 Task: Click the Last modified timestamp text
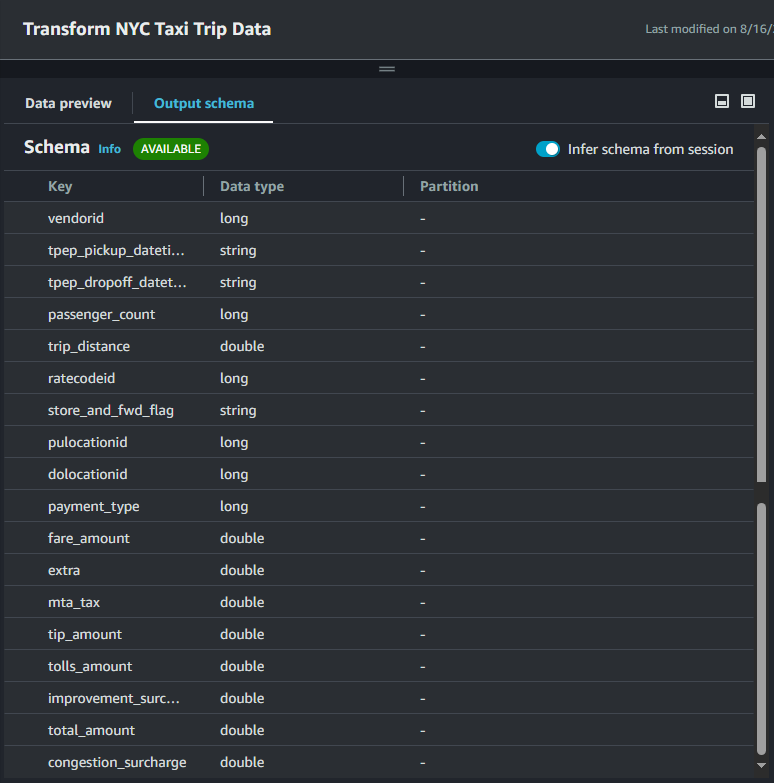click(709, 29)
